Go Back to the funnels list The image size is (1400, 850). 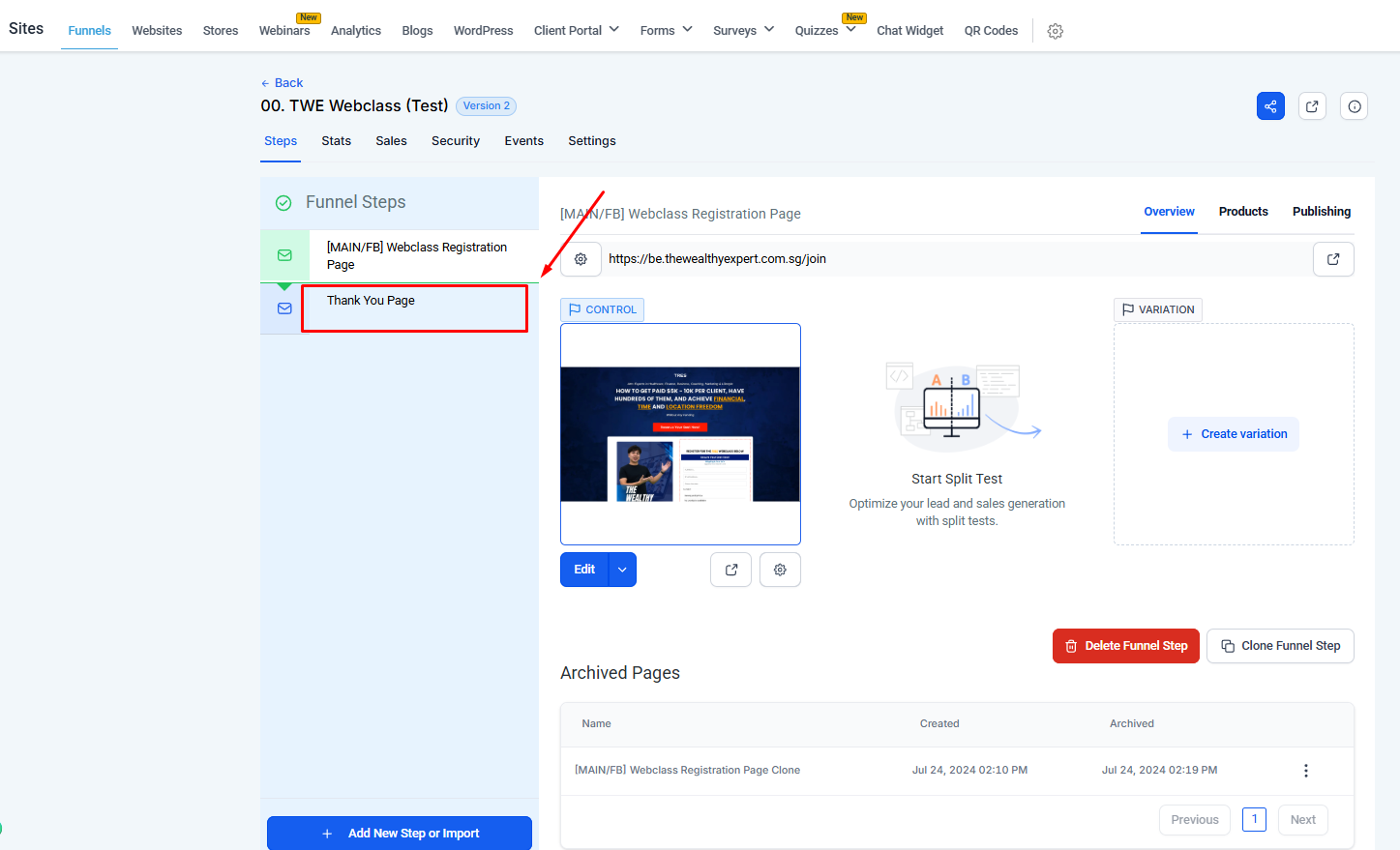pyautogui.click(x=282, y=83)
